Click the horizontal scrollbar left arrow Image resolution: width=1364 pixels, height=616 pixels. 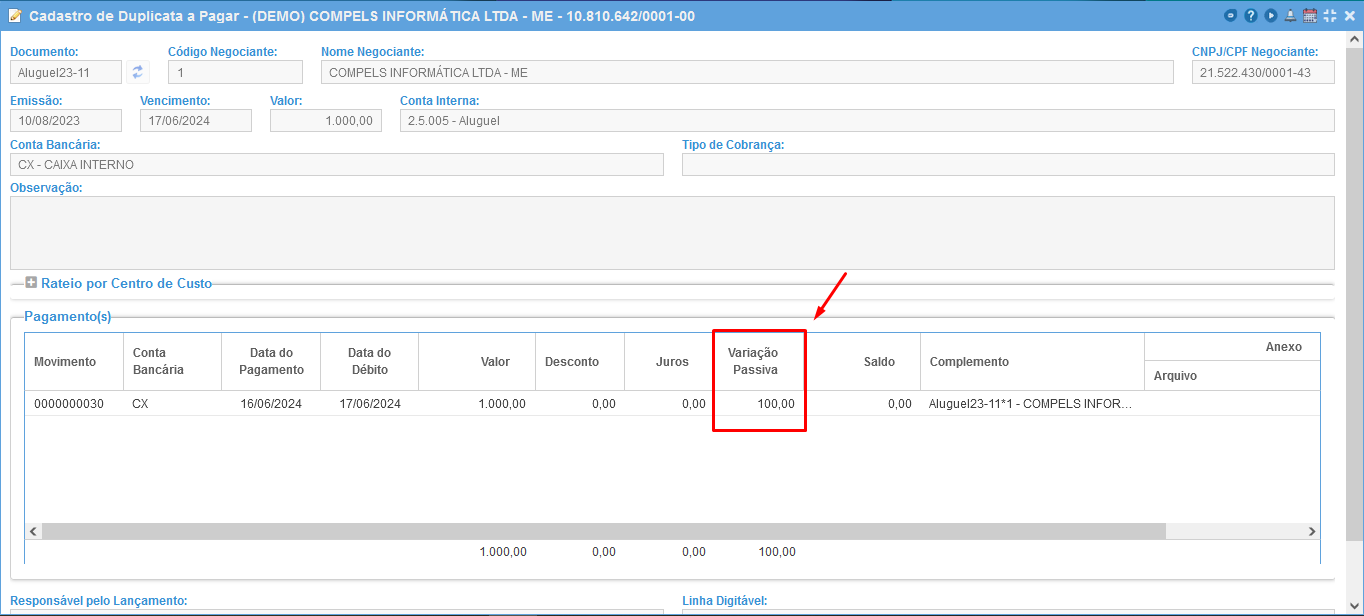(33, 531)
